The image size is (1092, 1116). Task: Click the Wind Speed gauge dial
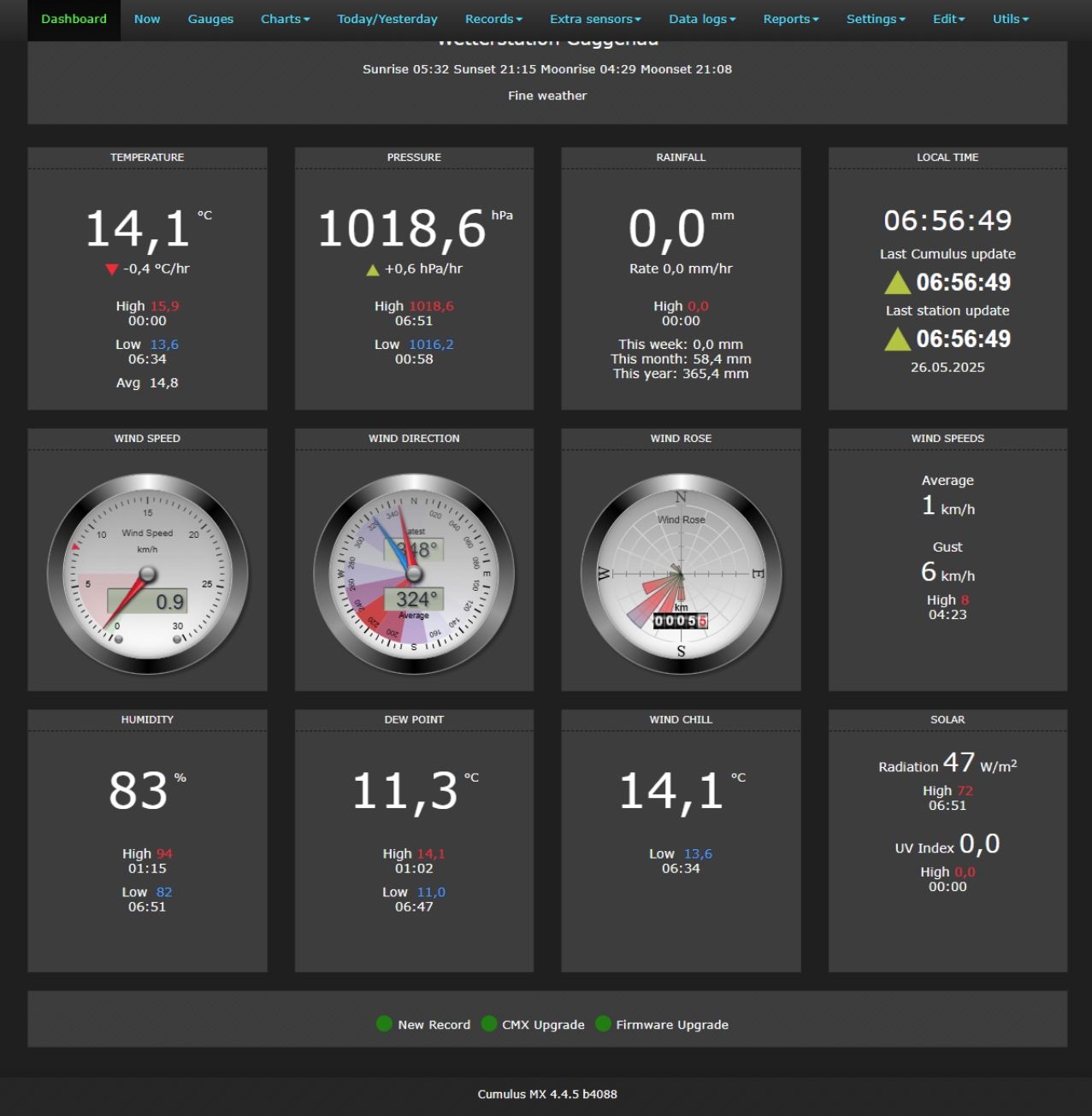pyautogui.click(x=147, y=574)
